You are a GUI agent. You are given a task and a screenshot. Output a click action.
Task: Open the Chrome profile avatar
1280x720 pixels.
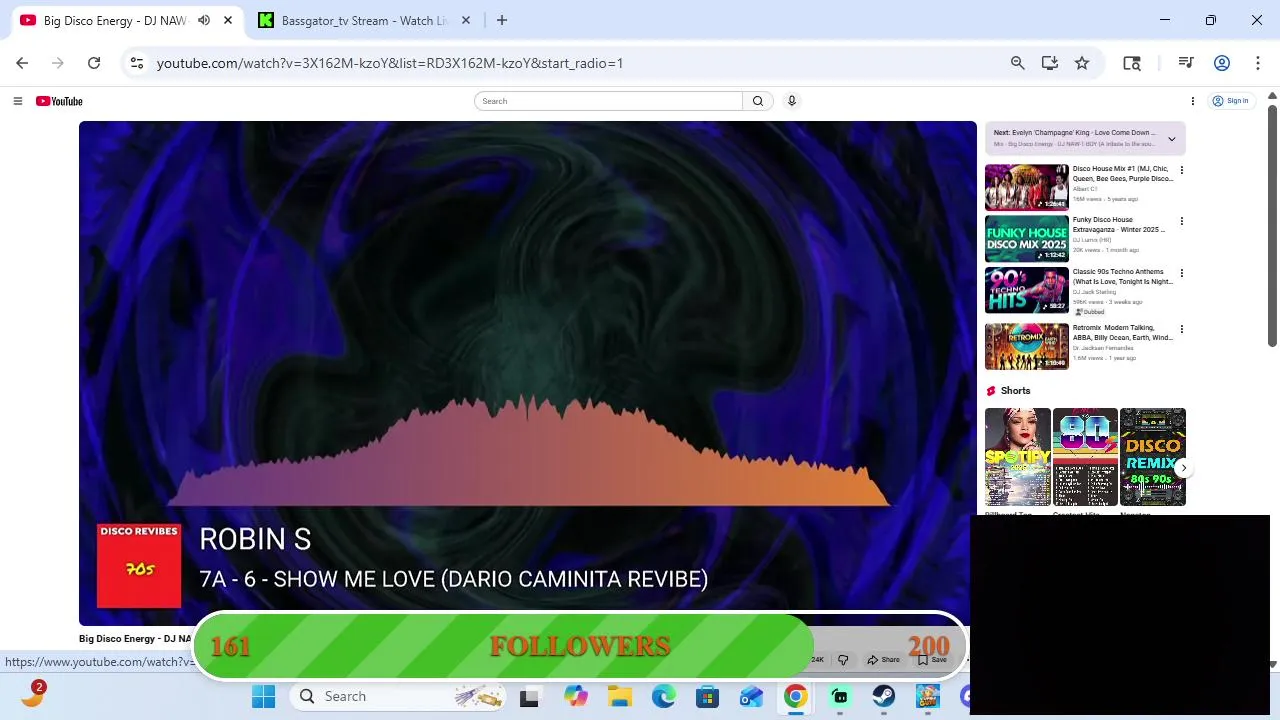point(1221,63)
